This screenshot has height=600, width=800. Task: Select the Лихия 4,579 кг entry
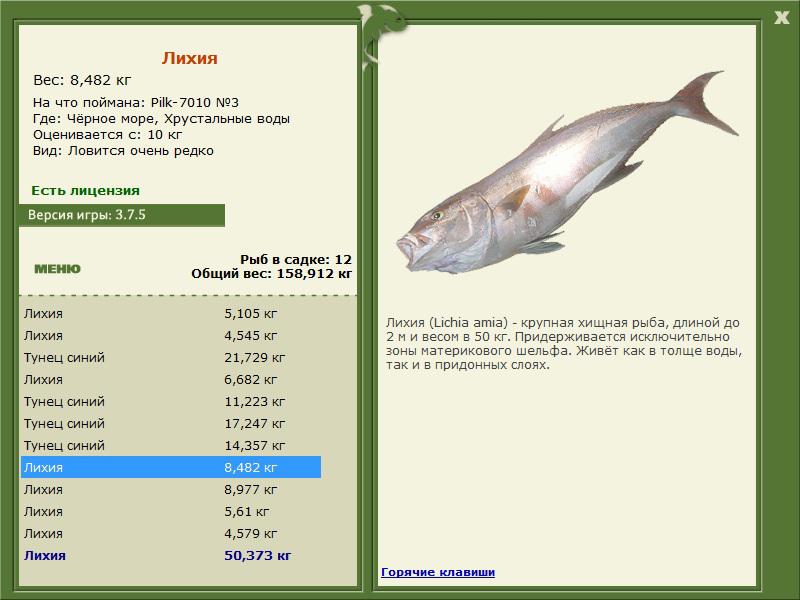click(171, 533)
